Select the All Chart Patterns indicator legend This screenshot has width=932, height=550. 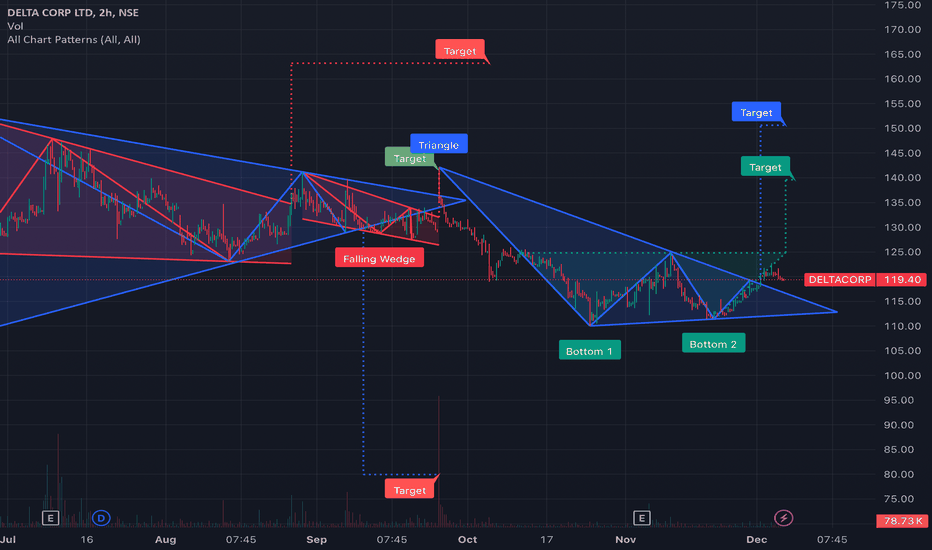coord(74,40)
